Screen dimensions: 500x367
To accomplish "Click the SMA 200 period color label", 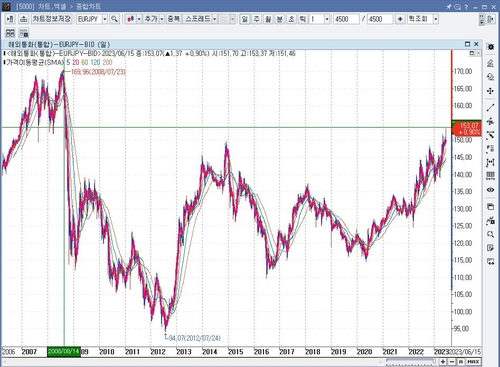I will coord(107,62).
